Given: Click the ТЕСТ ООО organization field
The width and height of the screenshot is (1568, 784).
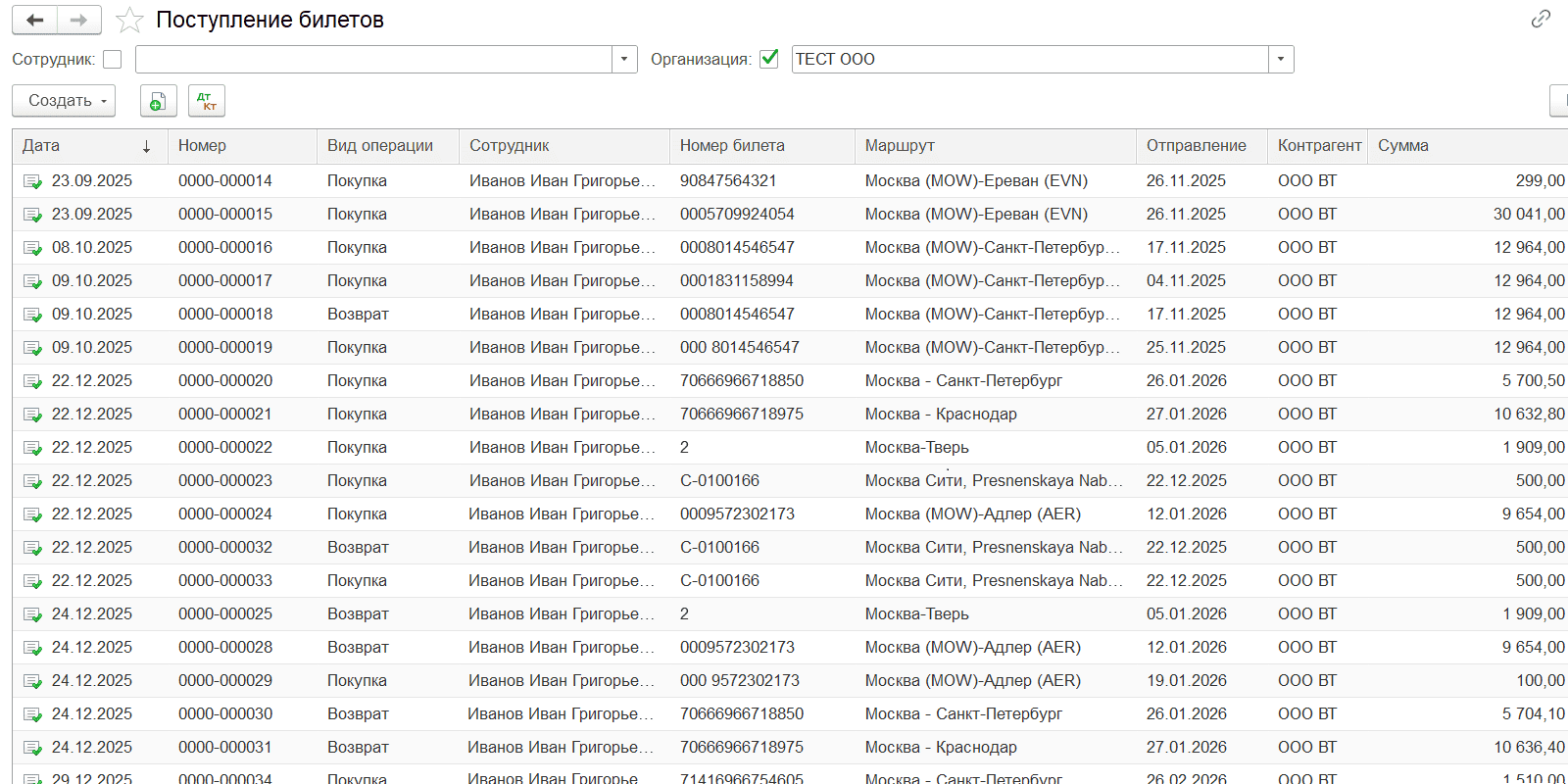Looking at the screenshot, I should pos(1029,60).
